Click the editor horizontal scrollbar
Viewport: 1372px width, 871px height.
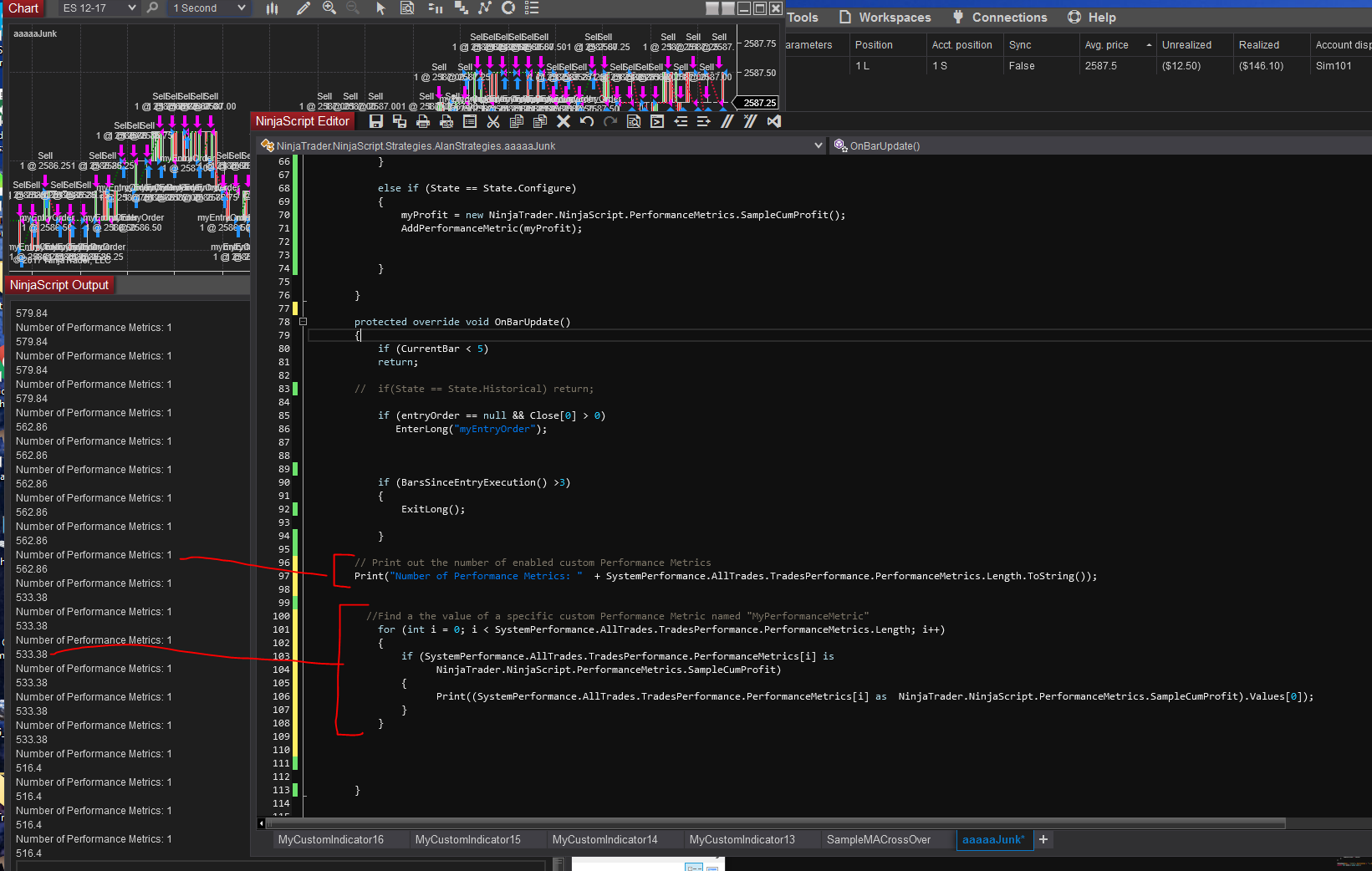coord(775,823)
